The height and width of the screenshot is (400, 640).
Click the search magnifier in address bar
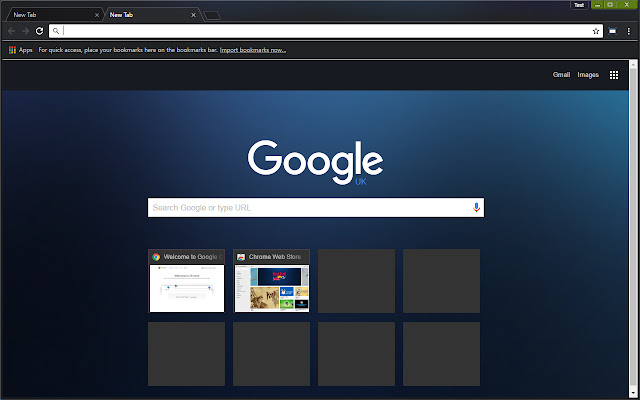click(x=56, y=31)
